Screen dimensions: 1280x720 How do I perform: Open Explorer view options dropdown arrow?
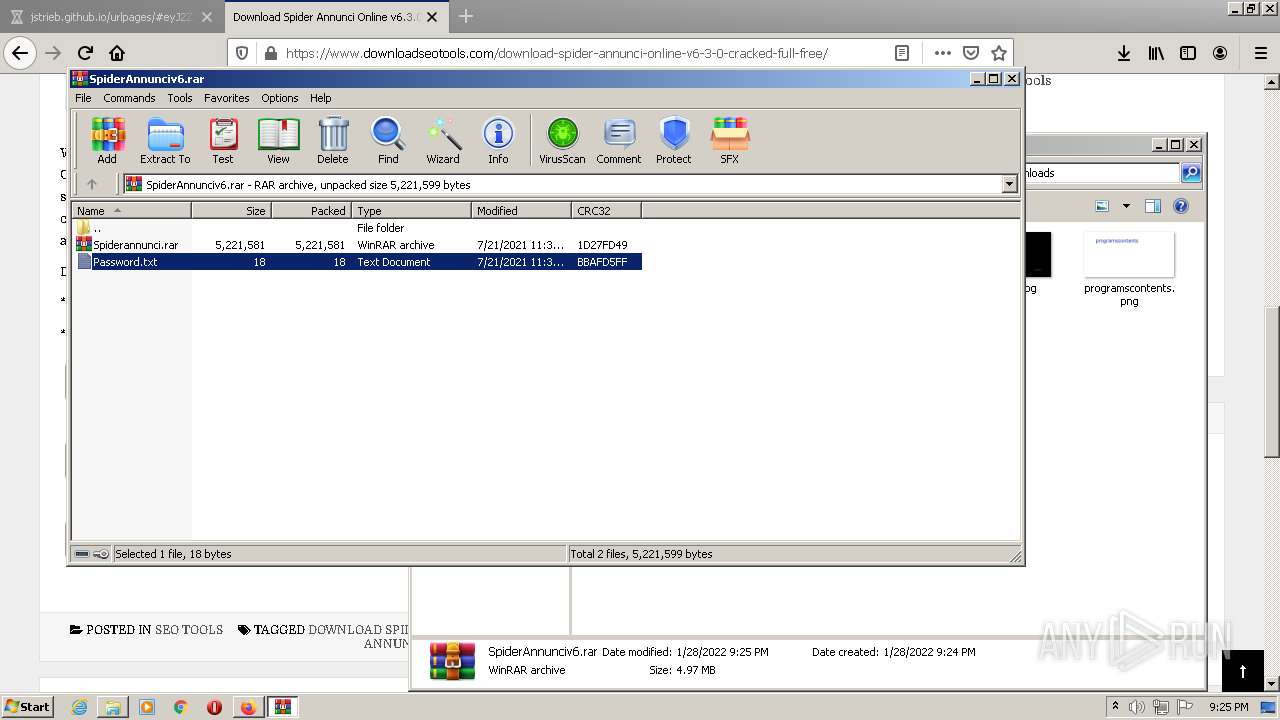click(1126, 206)
